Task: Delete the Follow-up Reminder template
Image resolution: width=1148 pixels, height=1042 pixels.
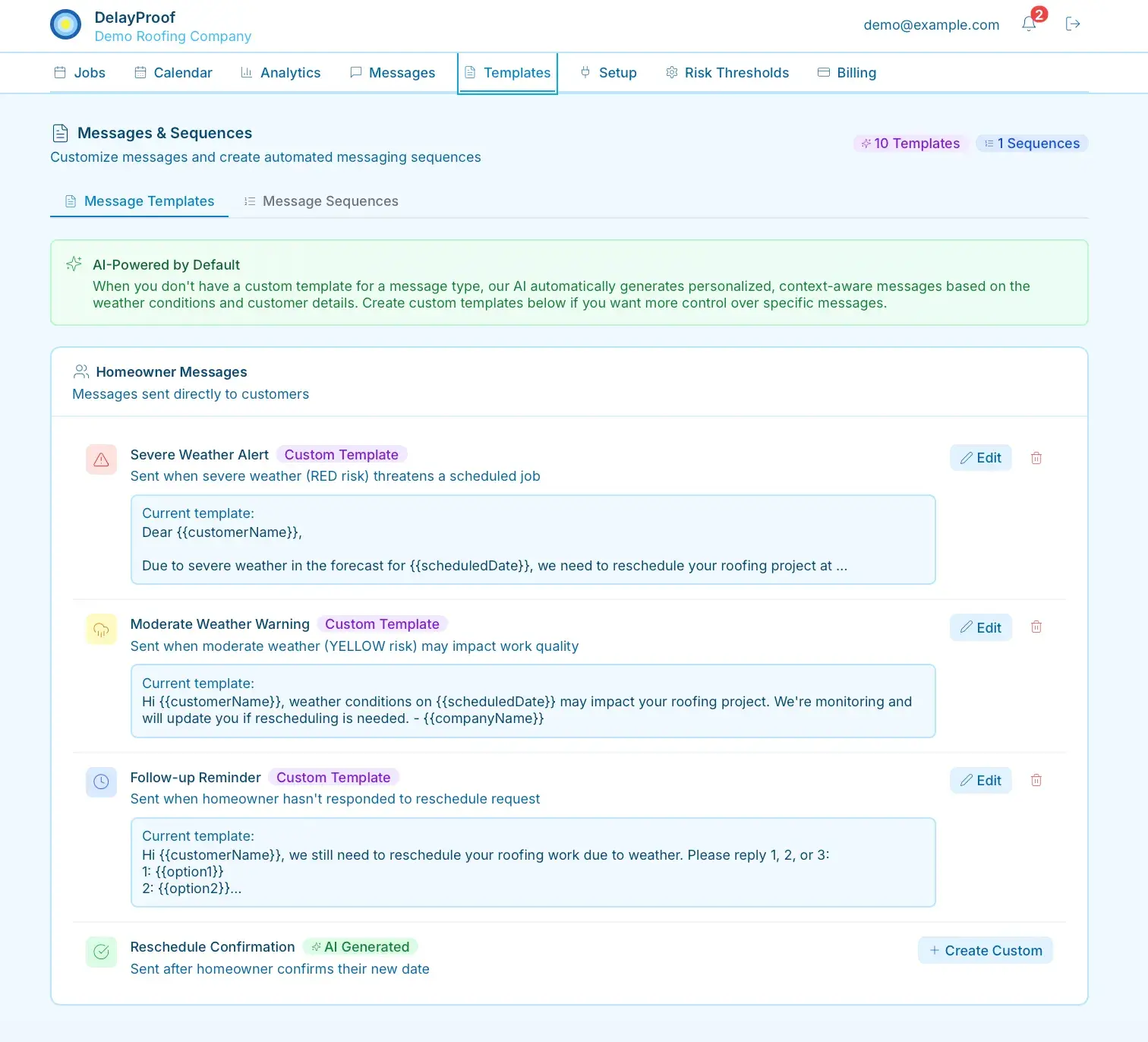Action: [x=1036, y=780]
